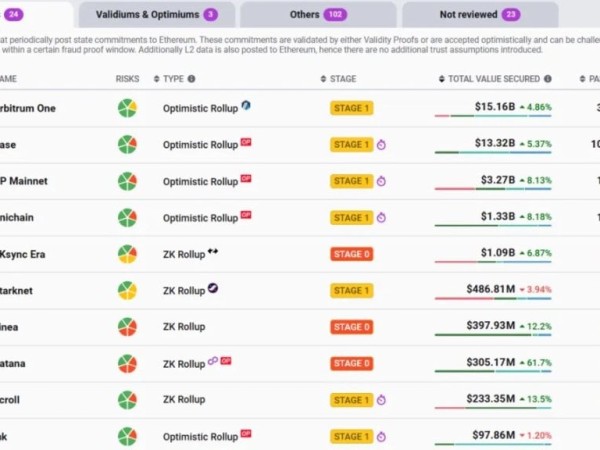
Task: Sort the table by the STAGE column
Action: [339, 79]
